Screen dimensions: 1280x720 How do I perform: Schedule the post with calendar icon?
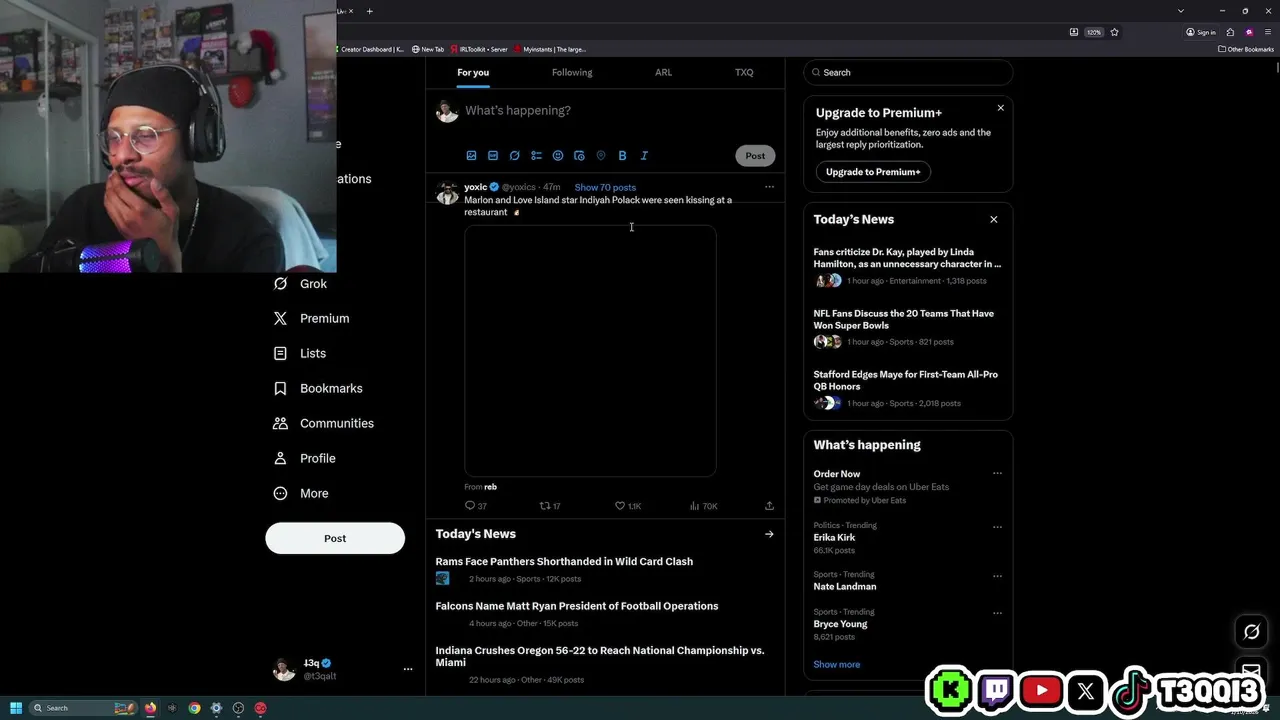click(579, 156)
